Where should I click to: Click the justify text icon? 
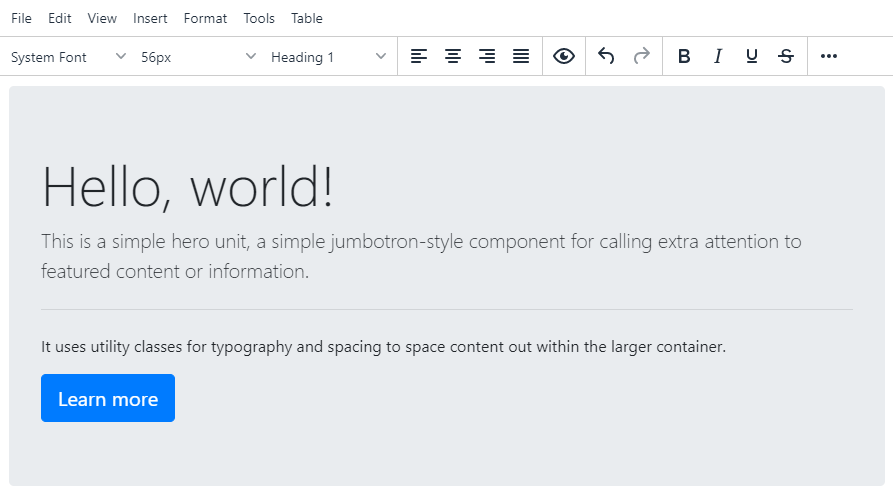[x=521, y=56]
